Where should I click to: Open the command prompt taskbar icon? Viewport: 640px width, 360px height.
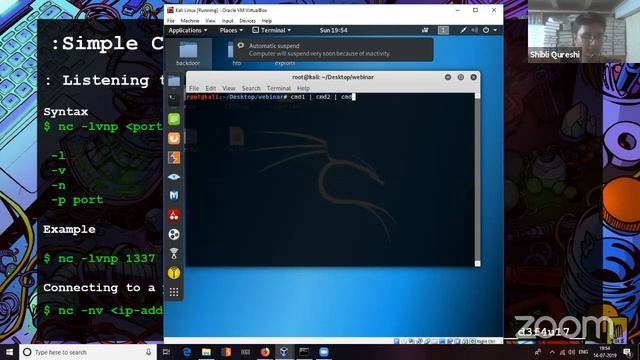pos(304,352)
